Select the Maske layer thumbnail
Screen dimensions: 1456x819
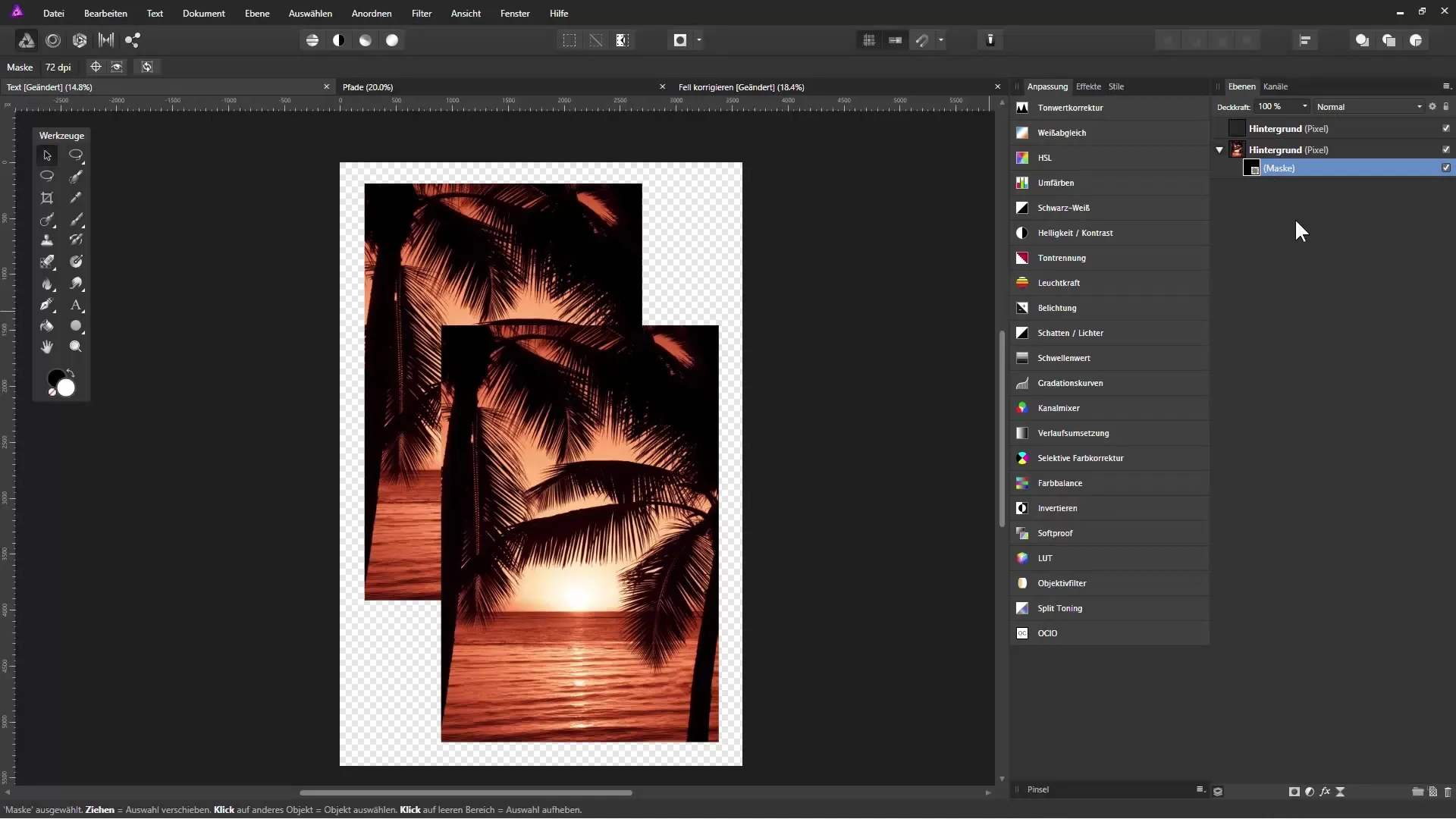1251,168
